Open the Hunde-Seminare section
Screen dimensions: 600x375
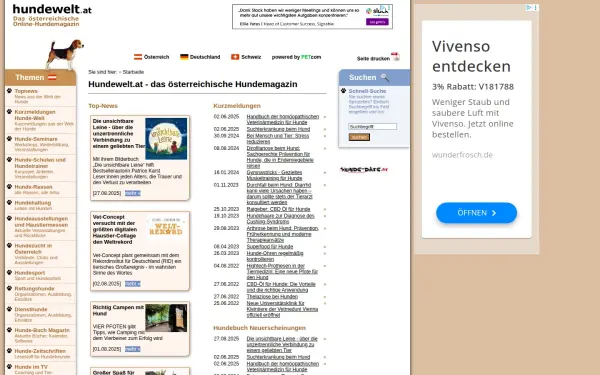click(x=36, y=139)
